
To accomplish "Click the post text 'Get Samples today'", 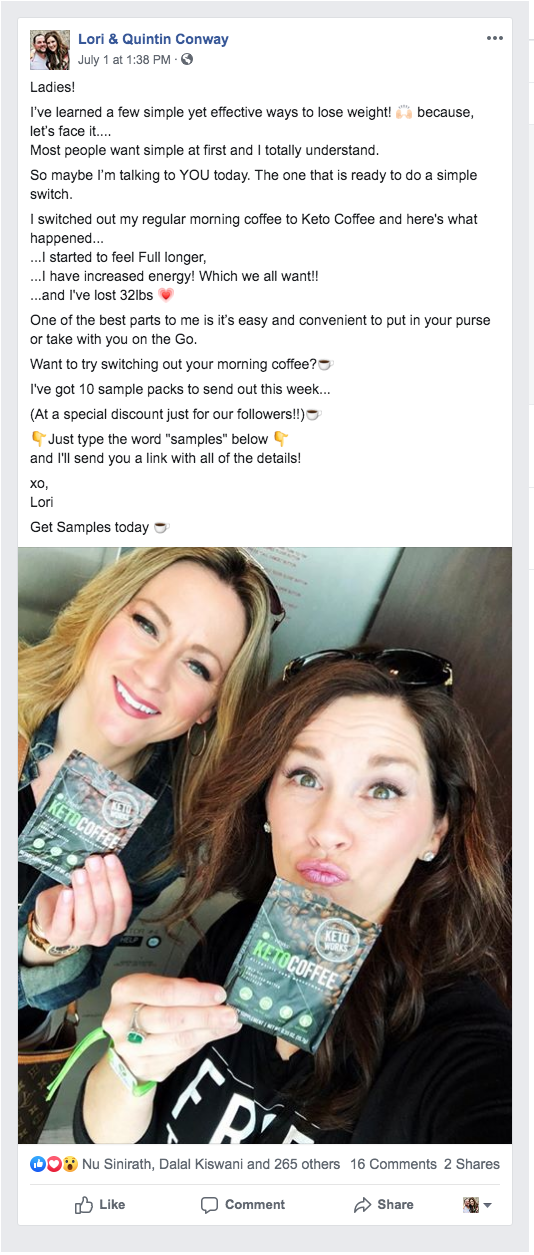I will [90, 527].
